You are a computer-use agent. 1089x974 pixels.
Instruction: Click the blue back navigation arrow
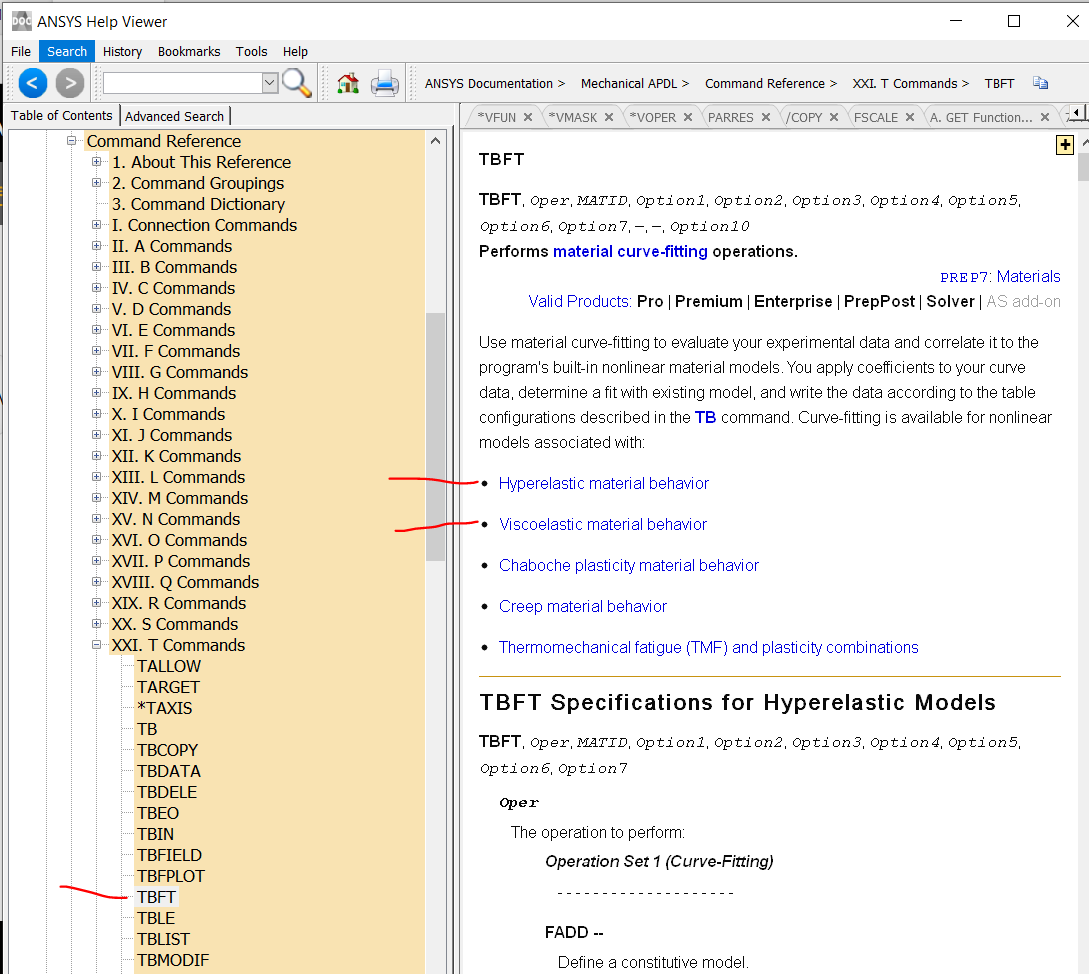(x=33, y=83)
